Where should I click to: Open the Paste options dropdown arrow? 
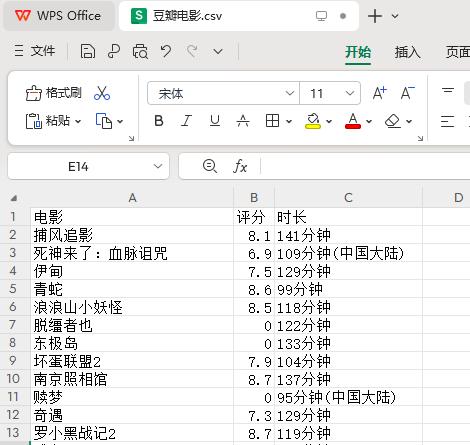coord(78,121)
